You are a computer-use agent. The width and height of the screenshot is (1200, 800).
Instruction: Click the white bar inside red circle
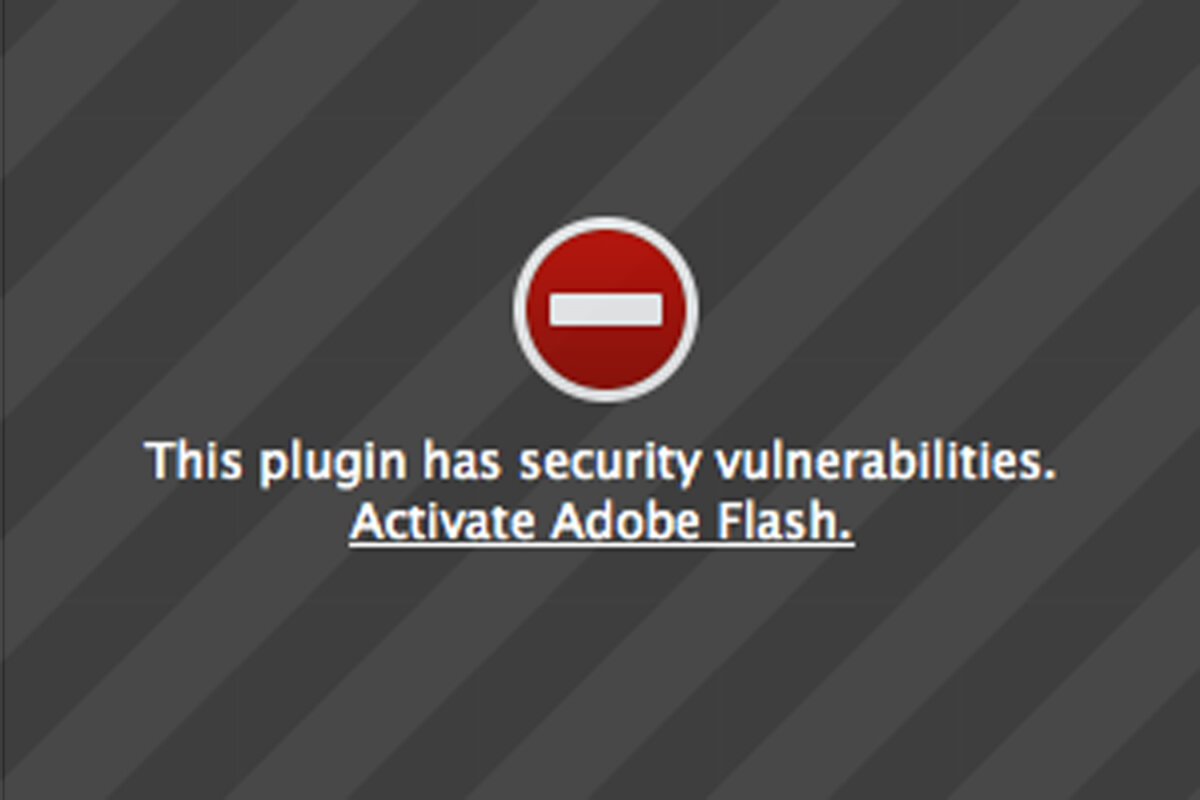tap(605, 309)
